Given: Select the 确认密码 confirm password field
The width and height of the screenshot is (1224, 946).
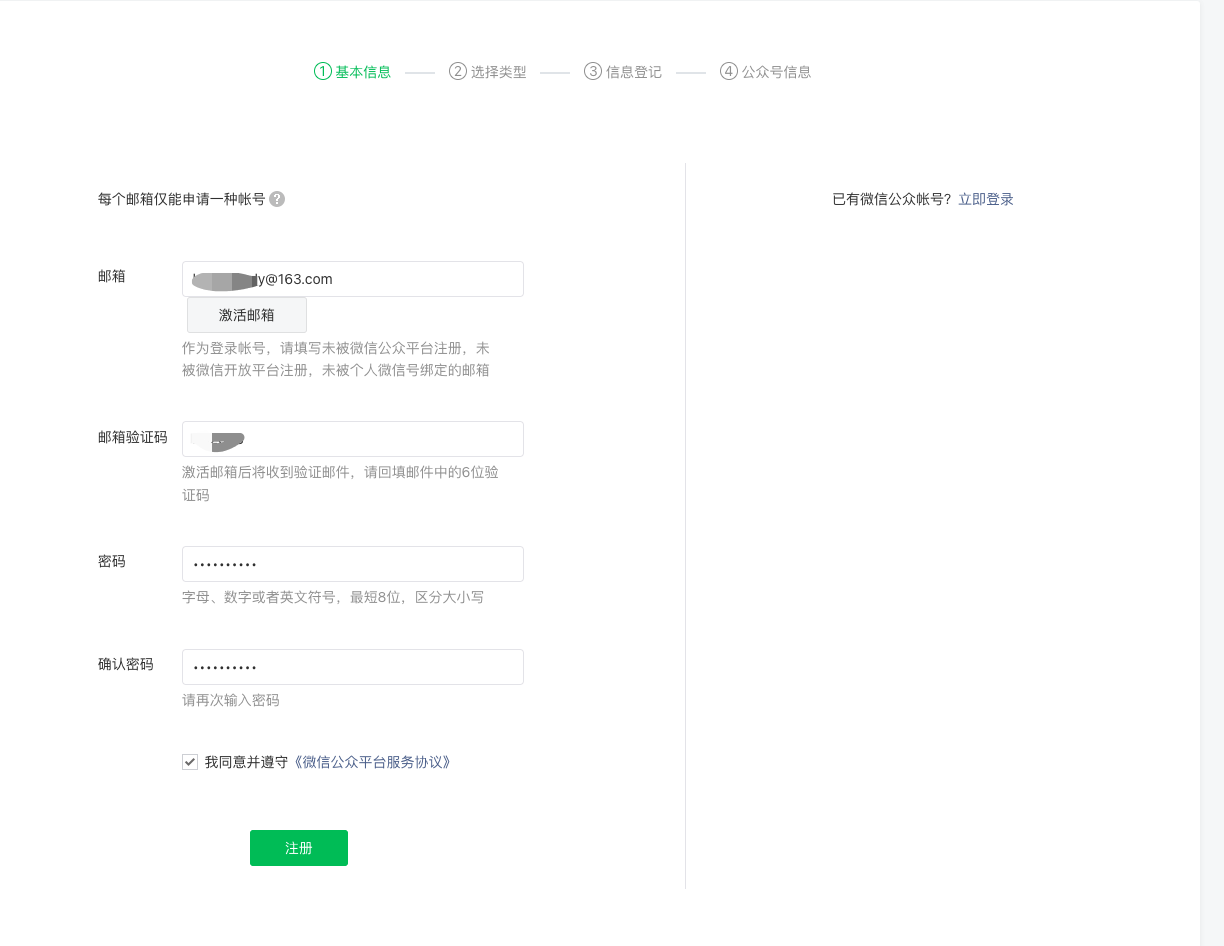Looking at the screenshot, I should pos(352,667).
